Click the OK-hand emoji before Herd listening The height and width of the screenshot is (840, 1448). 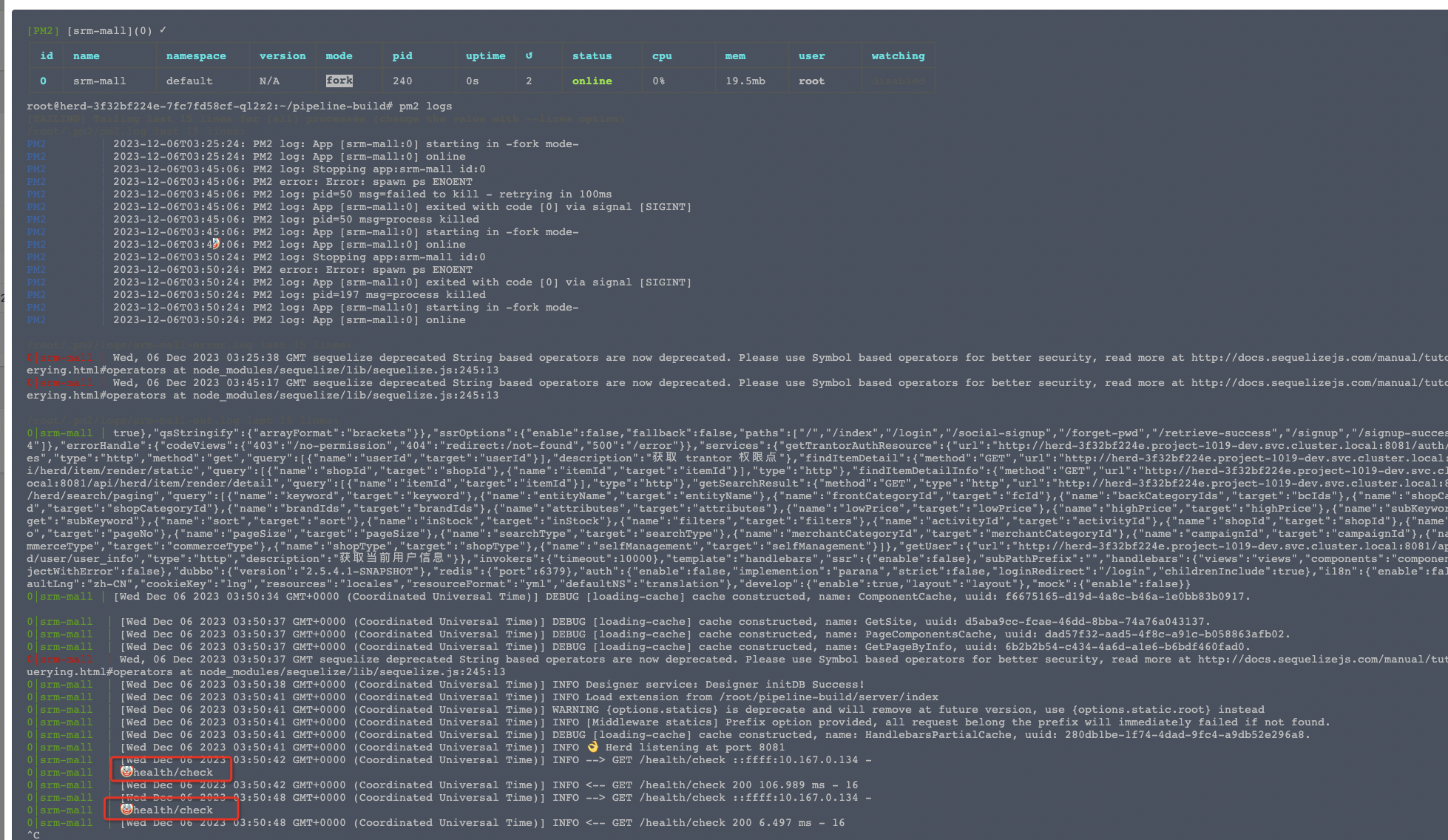tap(593, 747)
